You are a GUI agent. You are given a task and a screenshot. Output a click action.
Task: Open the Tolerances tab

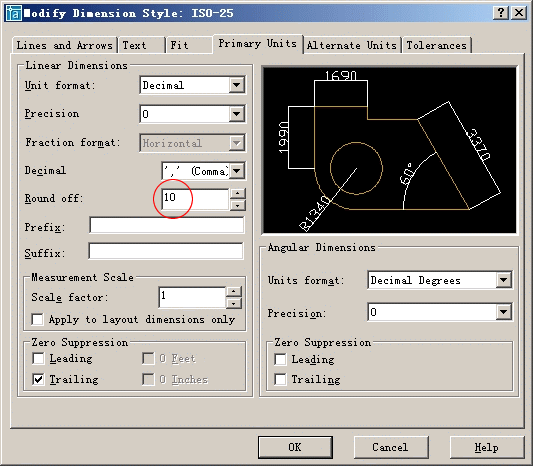tap(436, 45)
